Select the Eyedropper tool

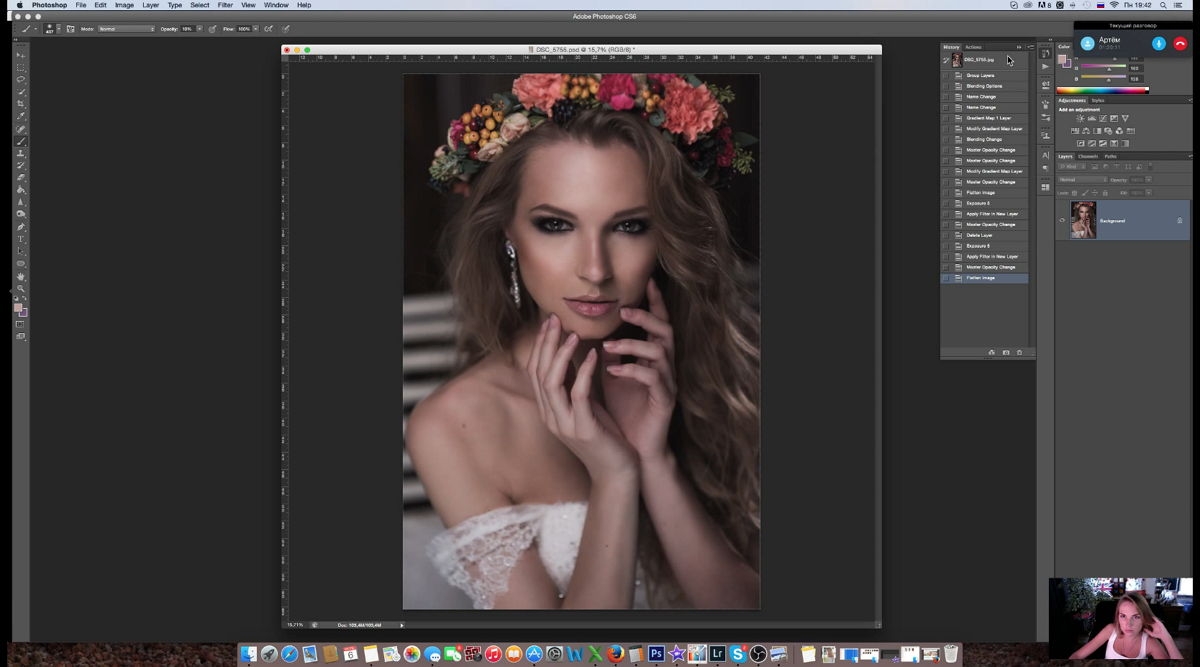tap(19, 116)
